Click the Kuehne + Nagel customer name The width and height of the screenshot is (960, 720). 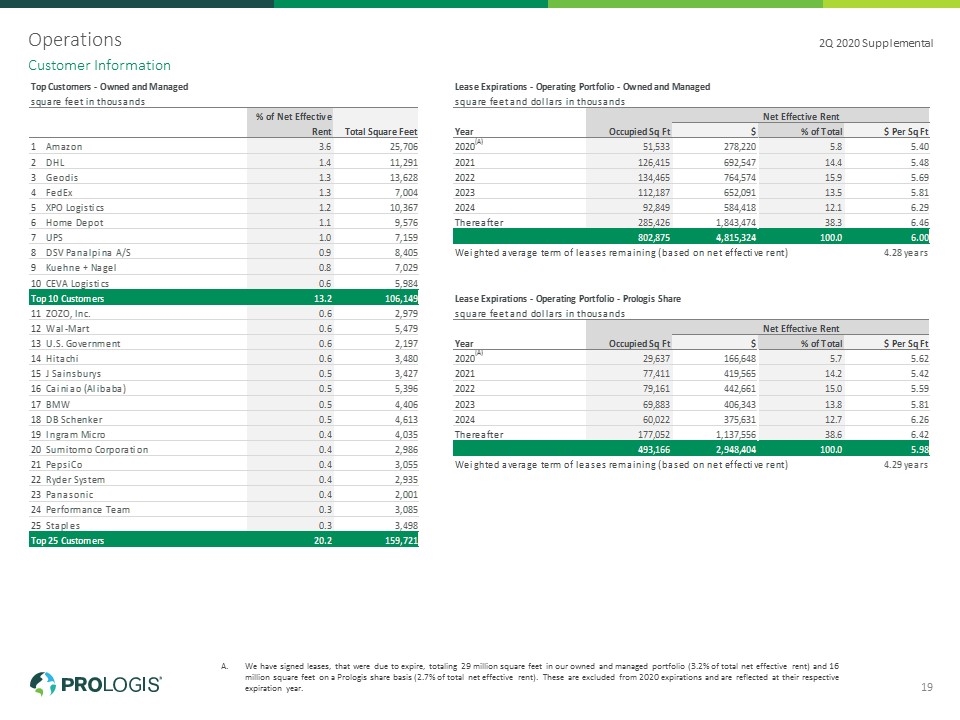tap(81, 268)
